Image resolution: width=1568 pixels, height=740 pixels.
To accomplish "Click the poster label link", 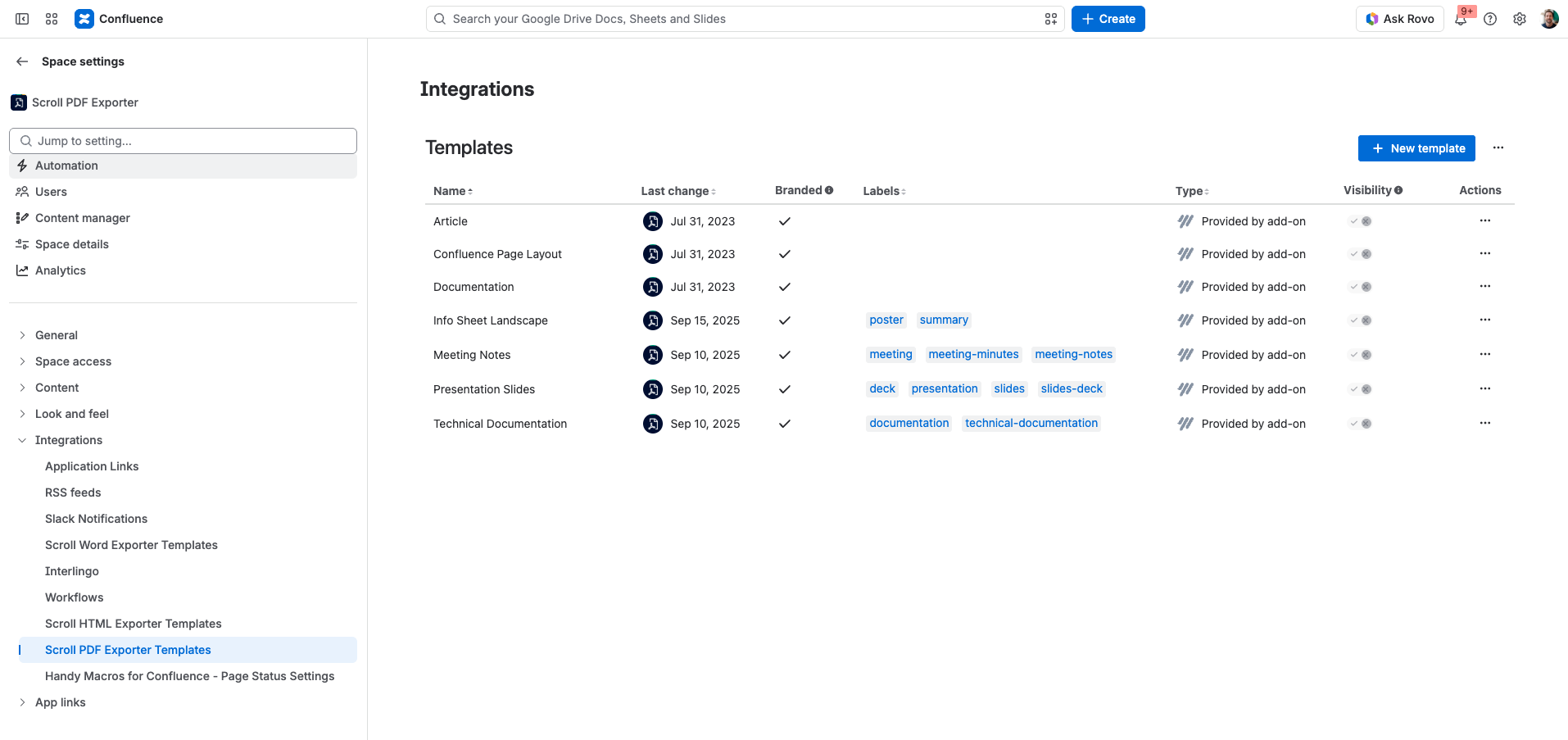I will (886, 320).
